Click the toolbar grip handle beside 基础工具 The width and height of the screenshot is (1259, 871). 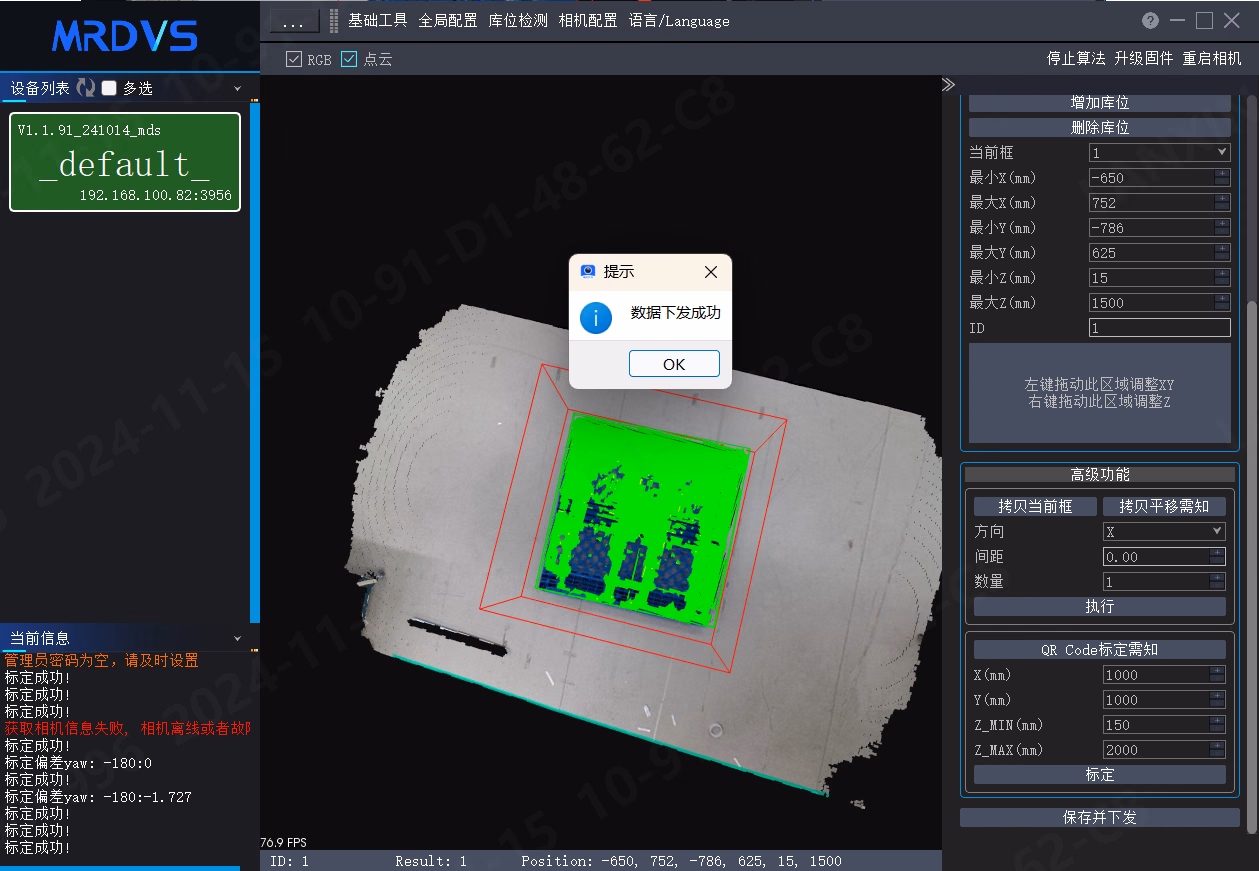(334, 20)
